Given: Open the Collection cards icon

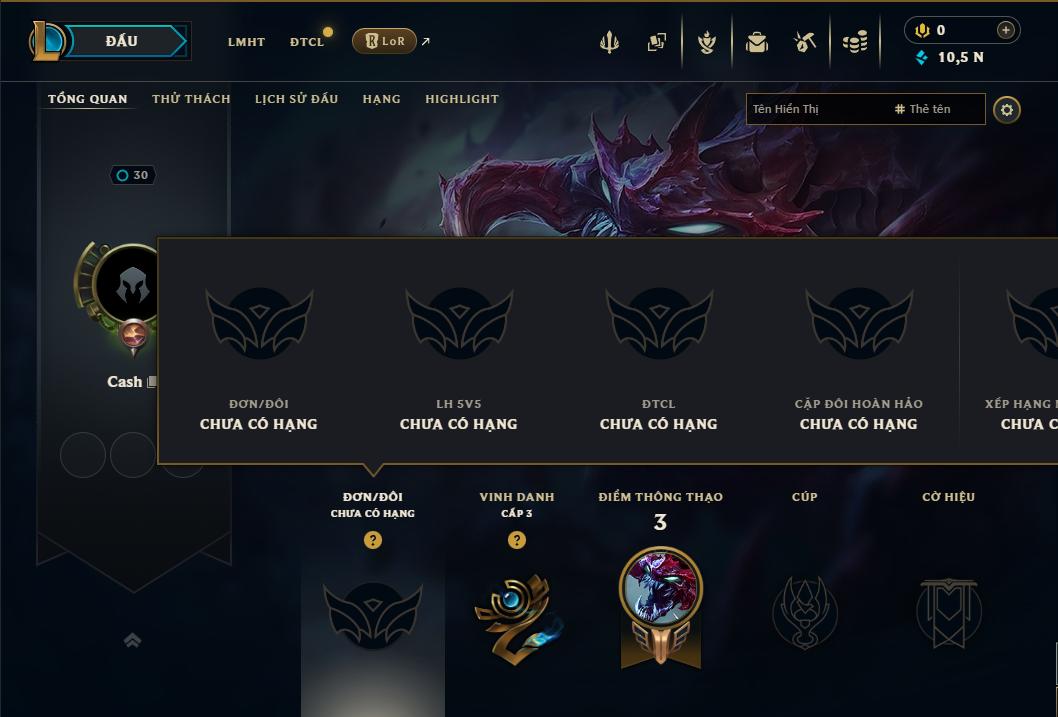Looking at the screenshot, I should pyautogui.click(x=657, y=42).
